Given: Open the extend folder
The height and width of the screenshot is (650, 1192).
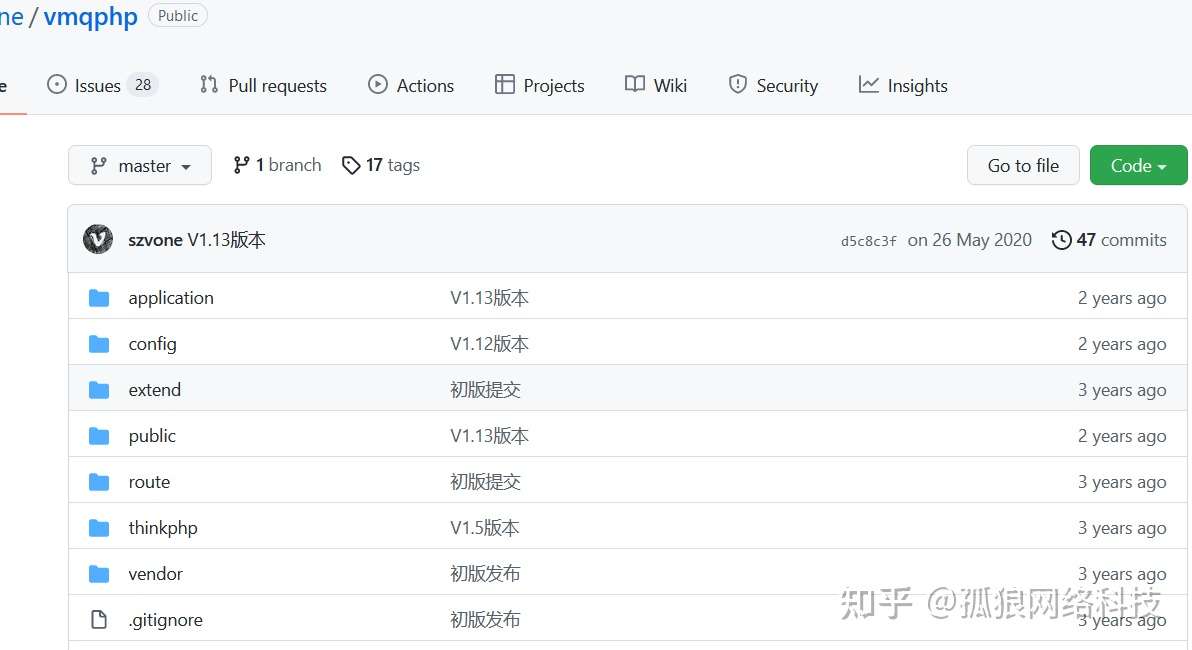Looking at the screenshot, I should click(154, 390).
